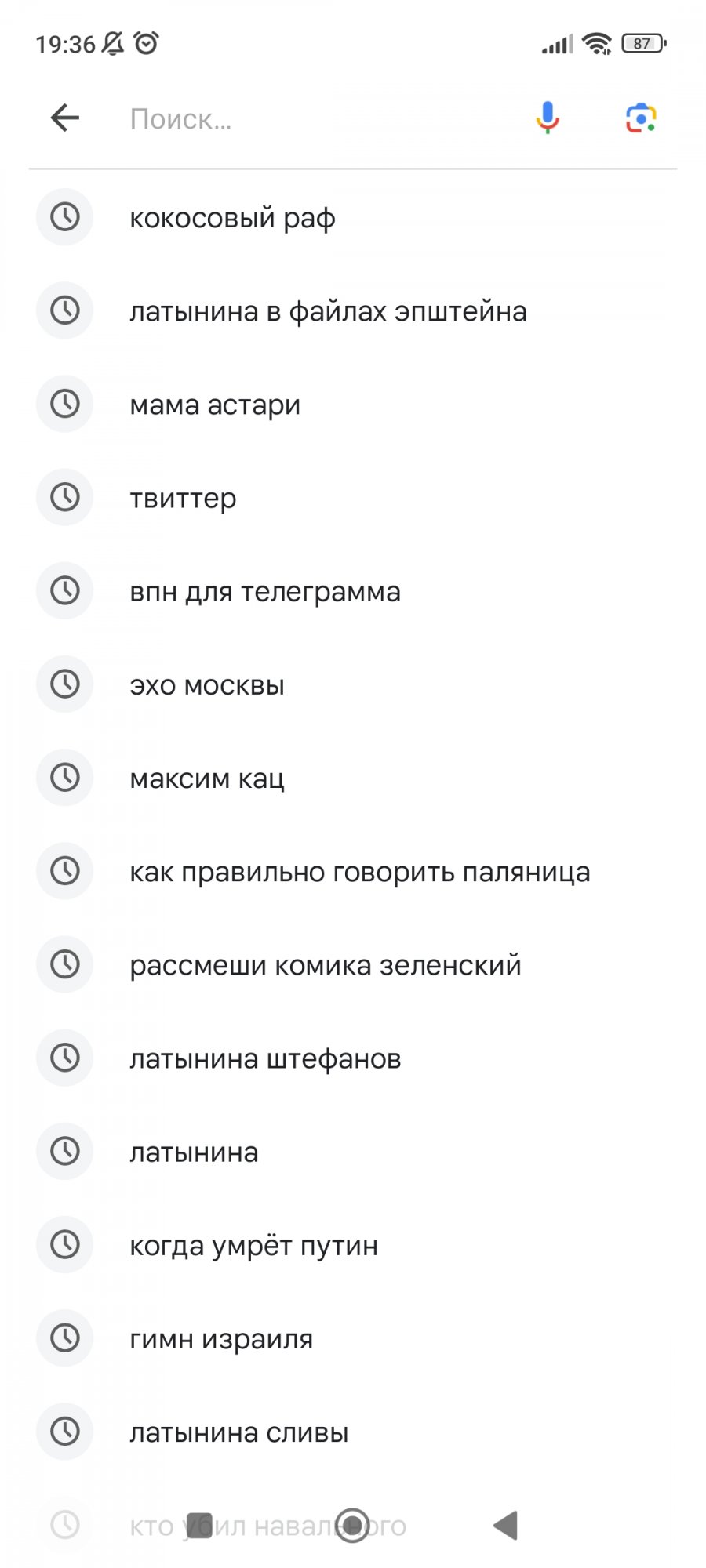Tap the back arrow next to the search field

click(x=66, y=118)
